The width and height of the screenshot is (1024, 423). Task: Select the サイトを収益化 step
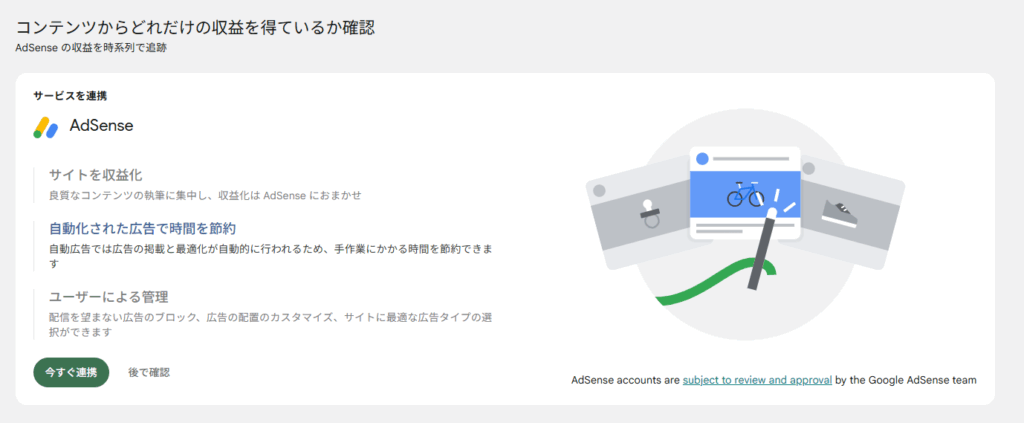coord(95,175)
